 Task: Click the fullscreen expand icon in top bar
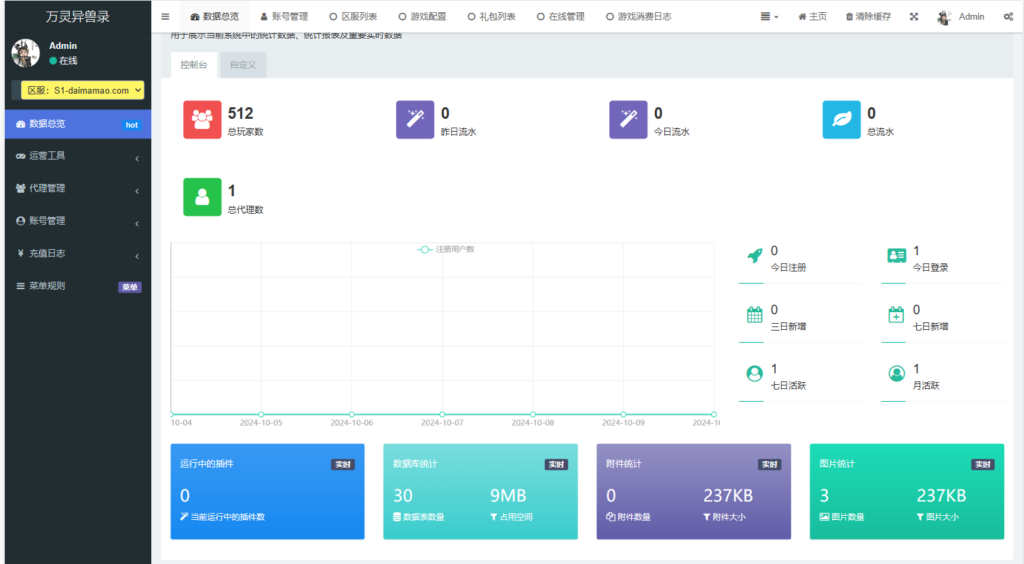coord(914,16)
